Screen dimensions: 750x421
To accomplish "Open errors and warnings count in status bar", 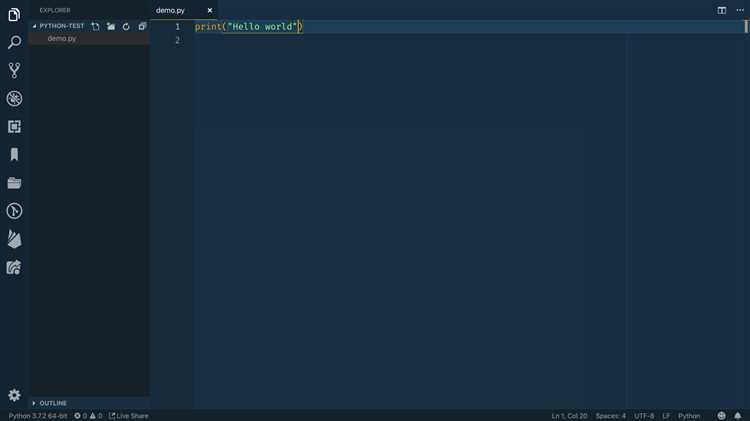I will 88,416.
